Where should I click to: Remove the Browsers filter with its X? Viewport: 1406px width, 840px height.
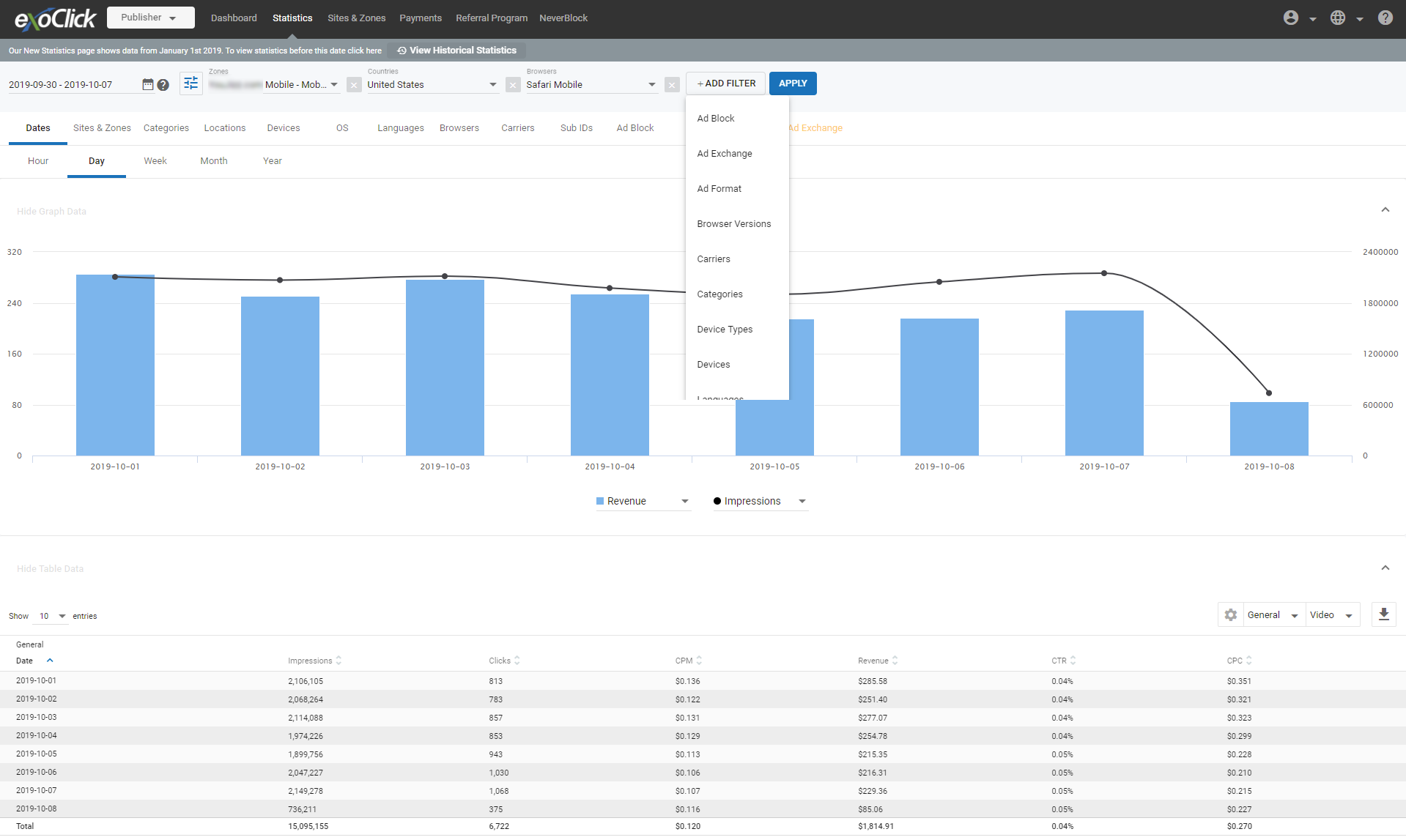click(x=672, y=85)
